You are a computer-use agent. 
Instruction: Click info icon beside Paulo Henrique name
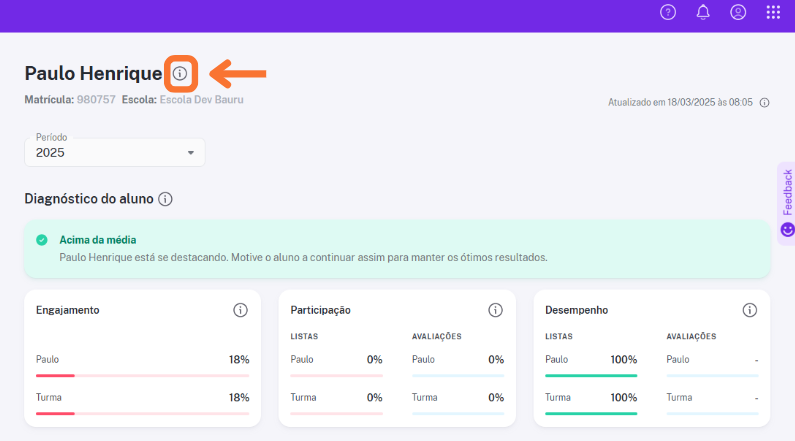(180, 73)
